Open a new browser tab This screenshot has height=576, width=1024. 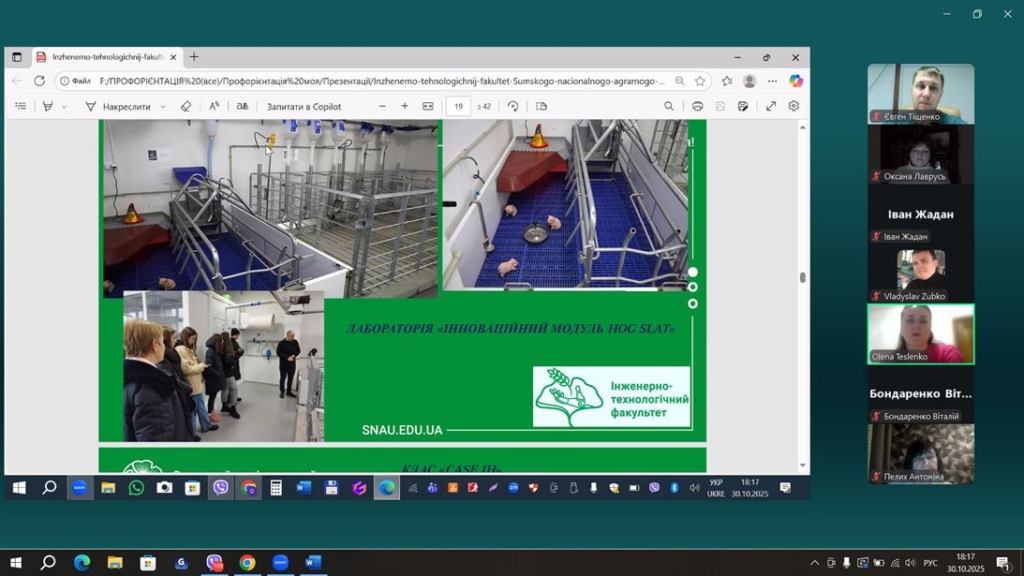click(x=194, y=57)
